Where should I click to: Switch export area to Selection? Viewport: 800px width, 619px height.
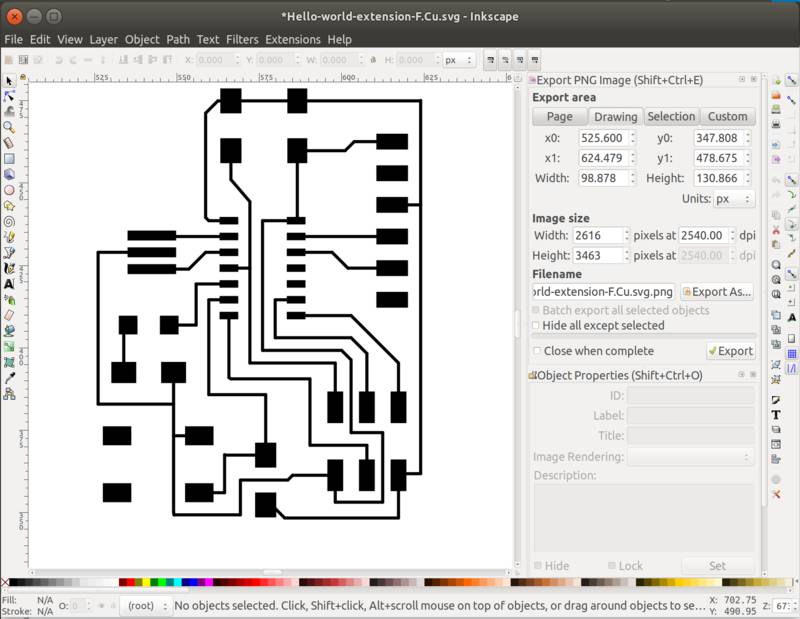(x=671, y=116)
